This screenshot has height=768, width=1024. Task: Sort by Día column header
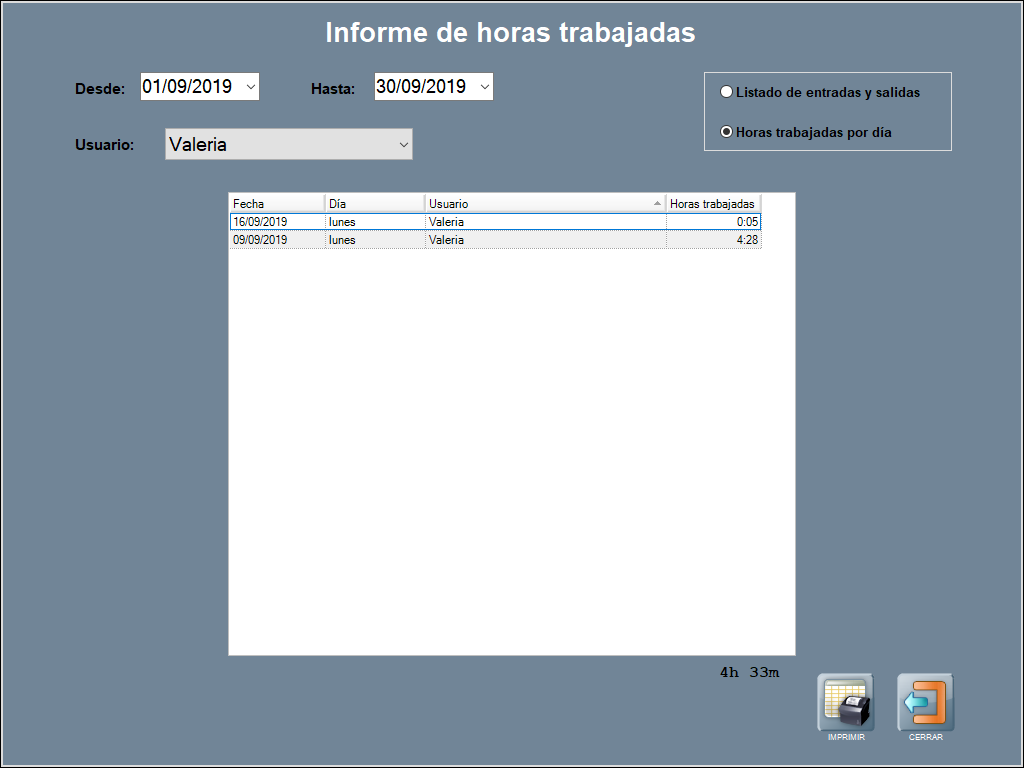tap(374, 203)
